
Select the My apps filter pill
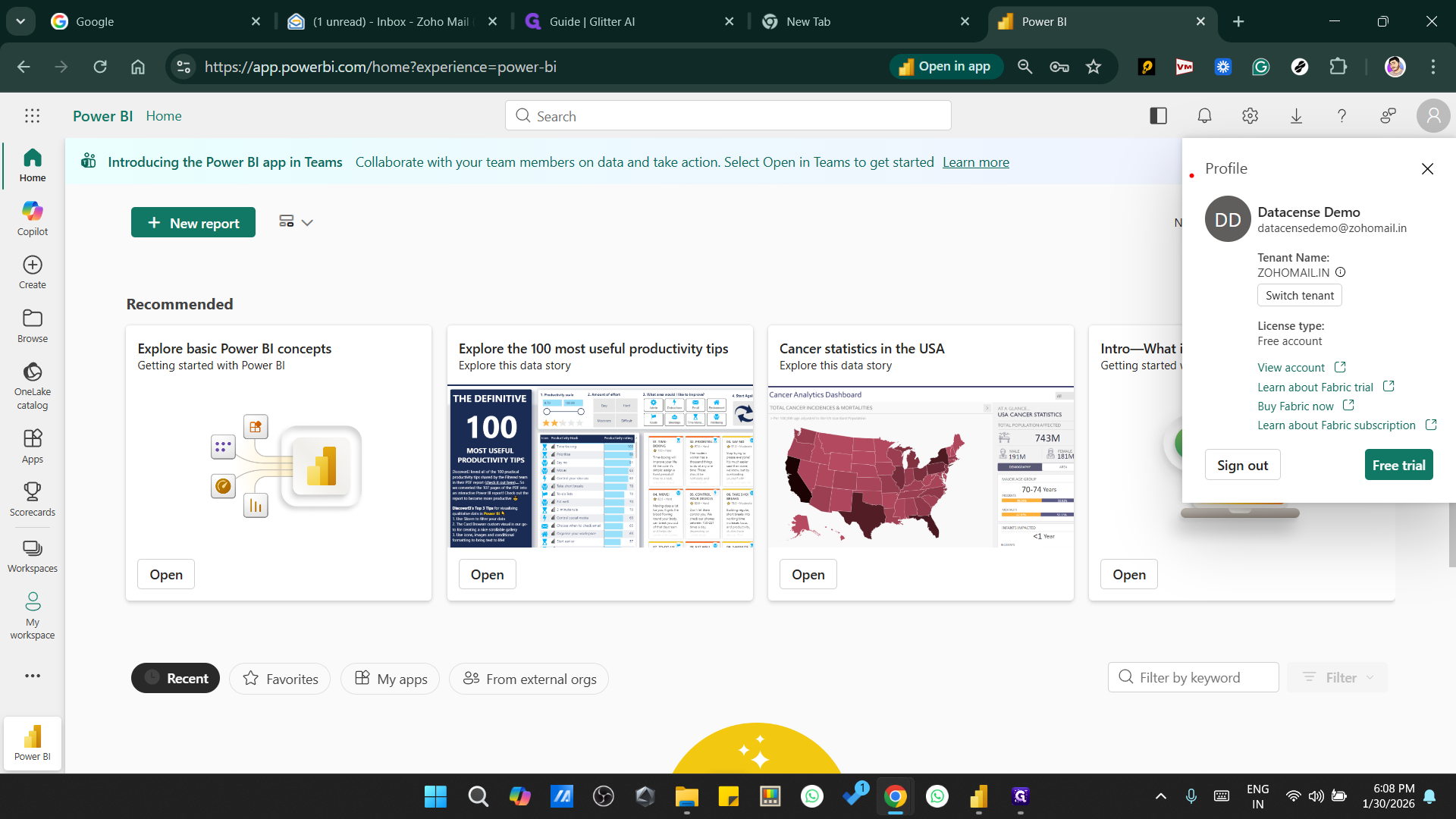coord(391,679)
